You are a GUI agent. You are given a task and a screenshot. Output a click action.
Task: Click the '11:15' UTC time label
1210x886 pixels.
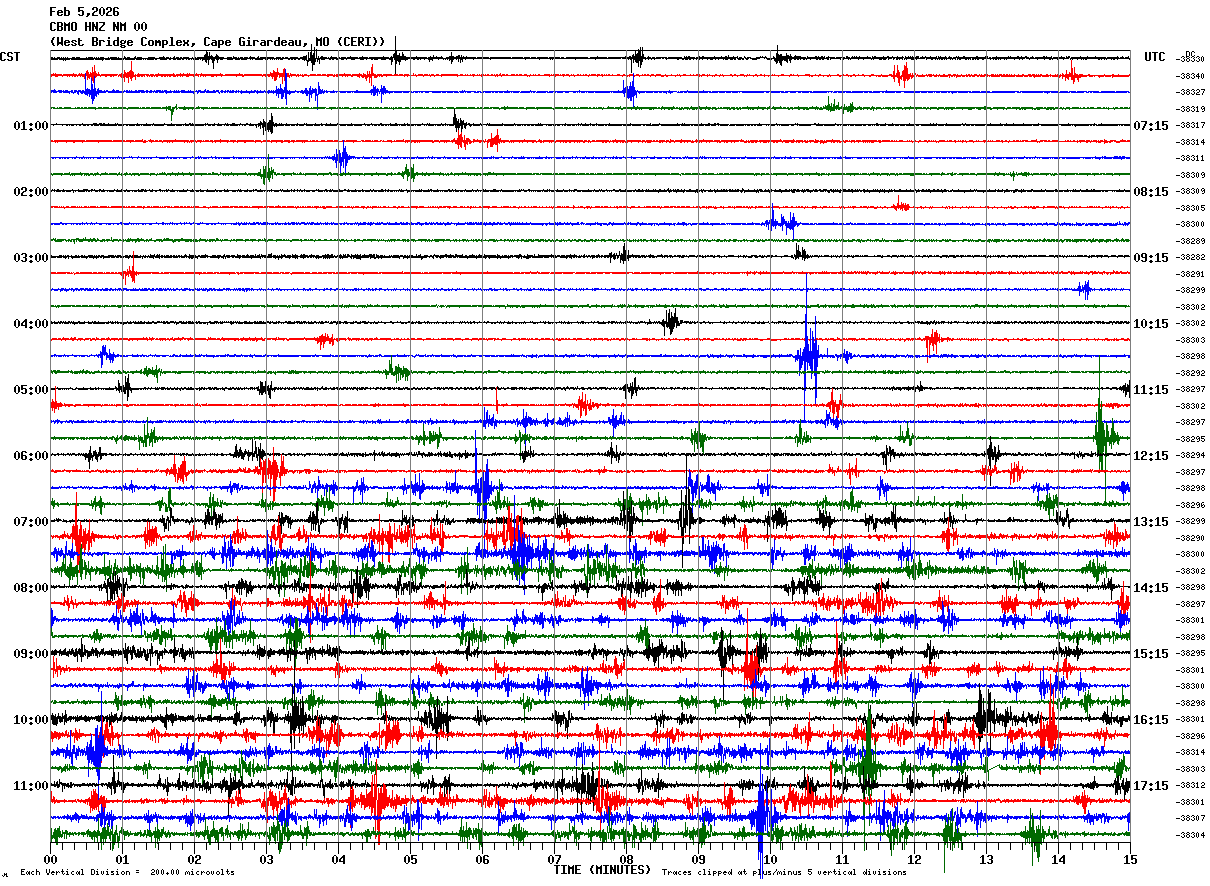pyautogui.click(x=1151, y=390)
